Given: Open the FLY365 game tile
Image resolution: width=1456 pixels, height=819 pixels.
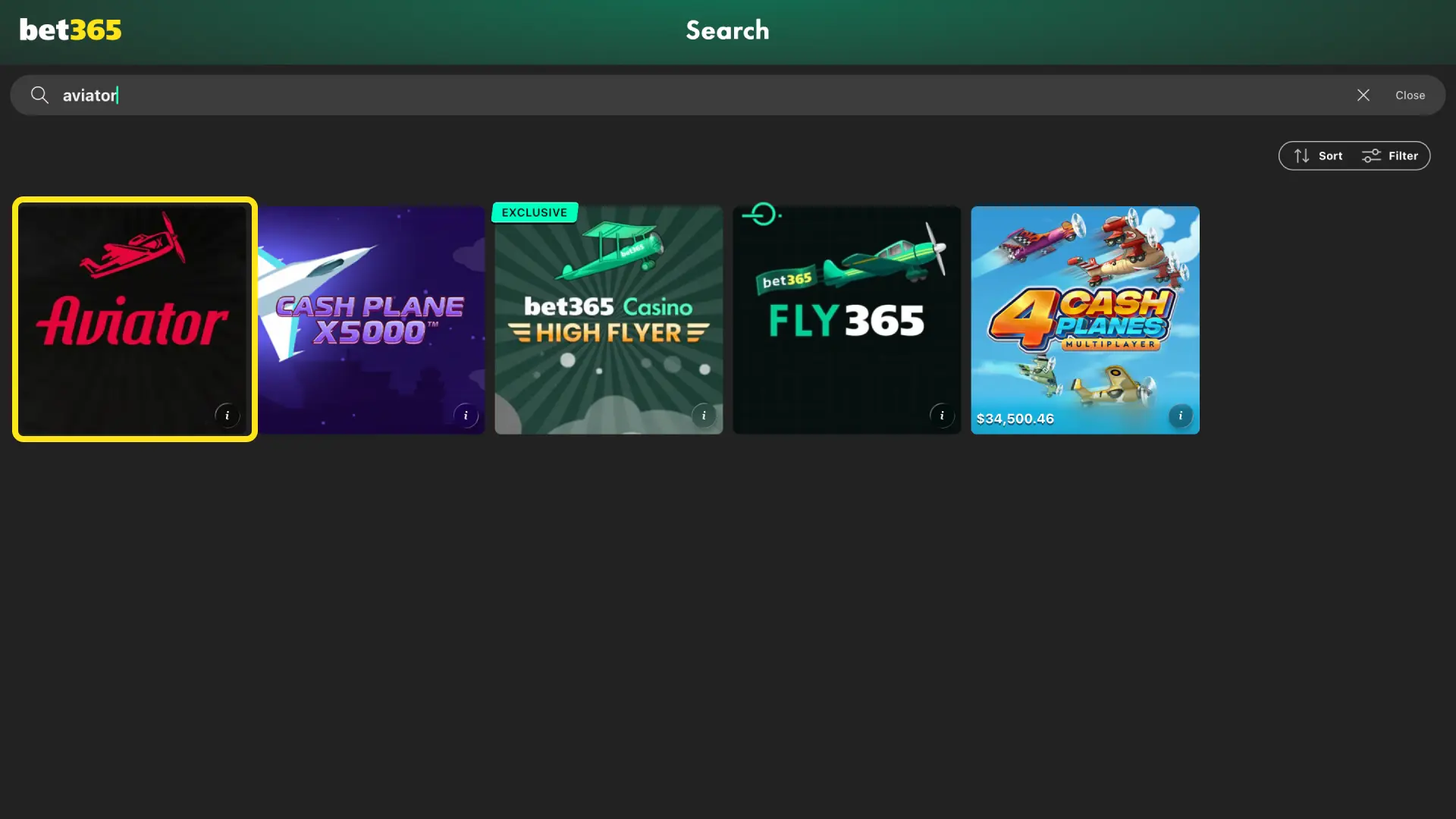Looking at the screenshot, I should tap(847, 319).
